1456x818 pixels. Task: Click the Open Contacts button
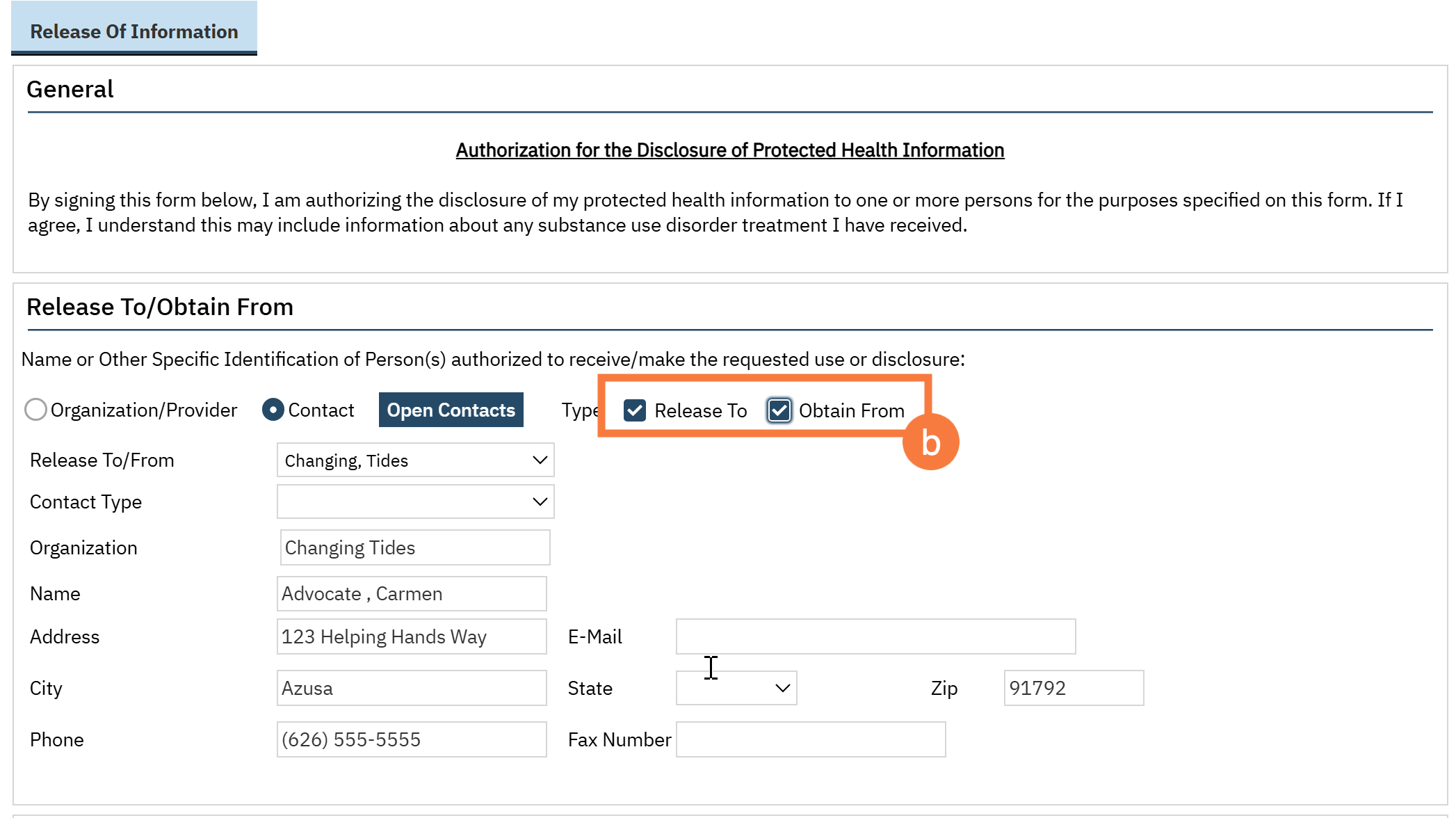451,410
